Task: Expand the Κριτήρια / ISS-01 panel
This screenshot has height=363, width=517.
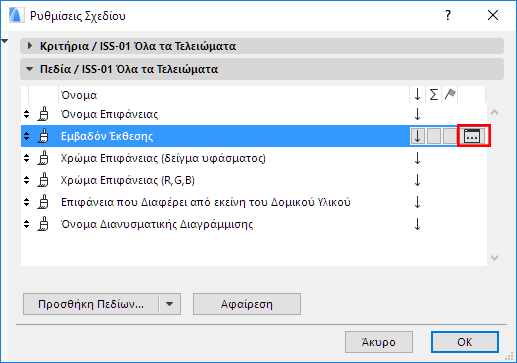Action: 29,46
